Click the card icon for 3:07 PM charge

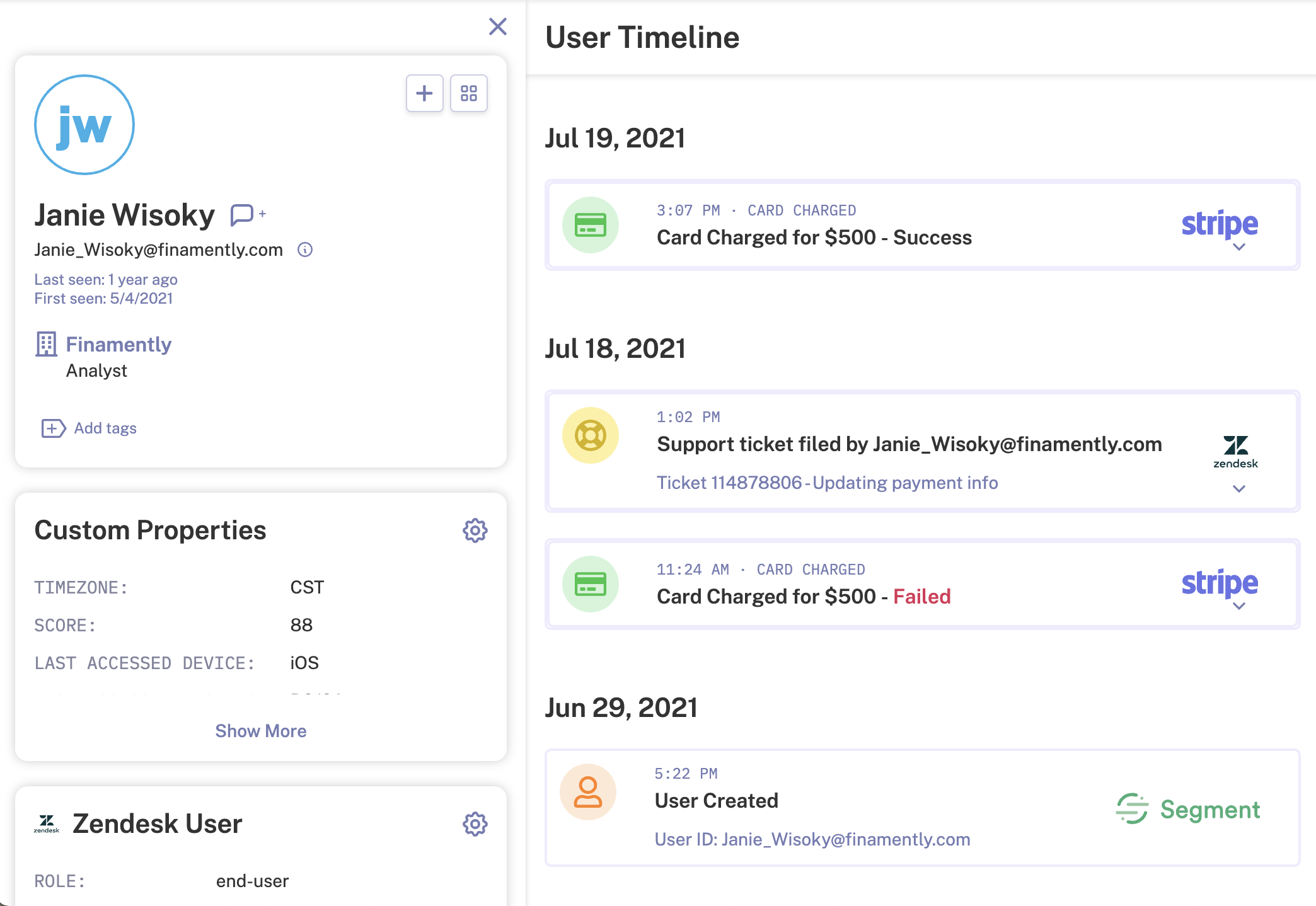click(591, 225)
